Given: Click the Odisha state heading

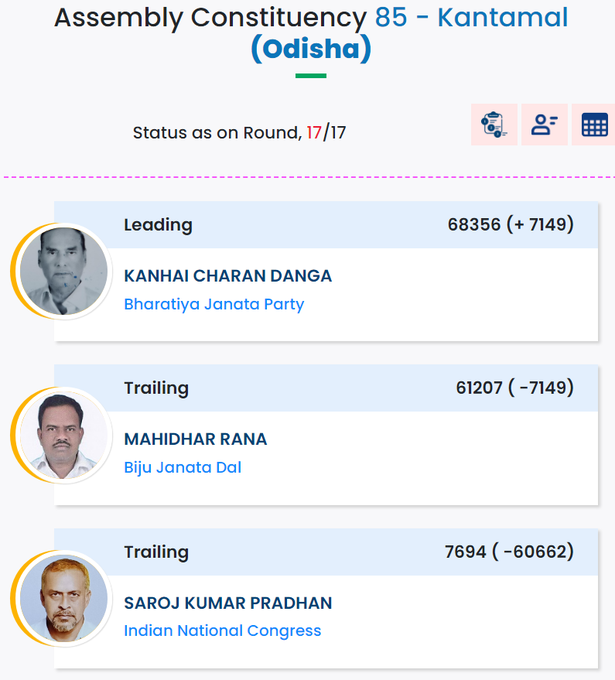Looking at the screenshot, I should point(311,49).
